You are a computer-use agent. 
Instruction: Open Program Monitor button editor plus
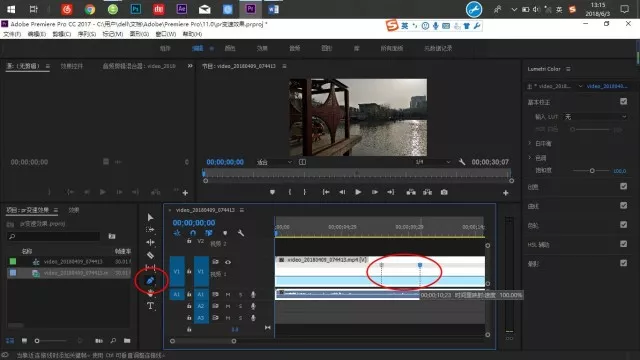(x=506, y=193)
